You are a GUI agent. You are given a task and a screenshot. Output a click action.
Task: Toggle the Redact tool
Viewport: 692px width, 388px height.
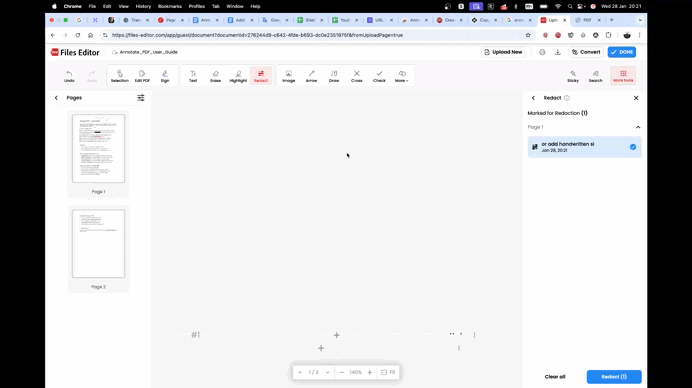pyautogui.click(x=261, y=76)
